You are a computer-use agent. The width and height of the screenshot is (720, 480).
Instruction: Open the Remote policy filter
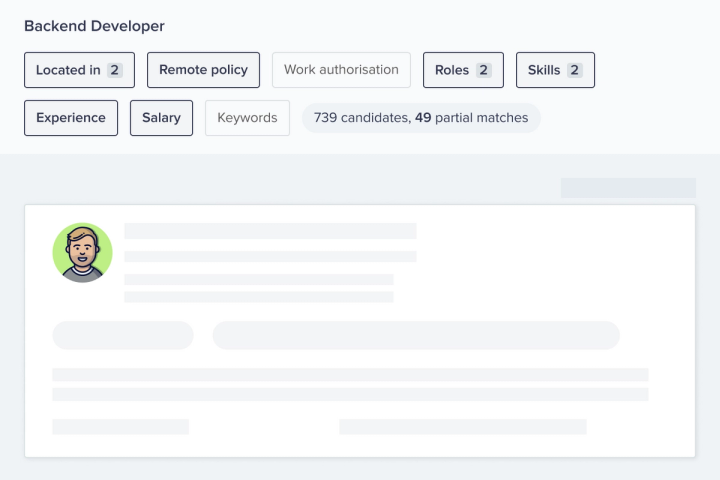coord(203,70)
